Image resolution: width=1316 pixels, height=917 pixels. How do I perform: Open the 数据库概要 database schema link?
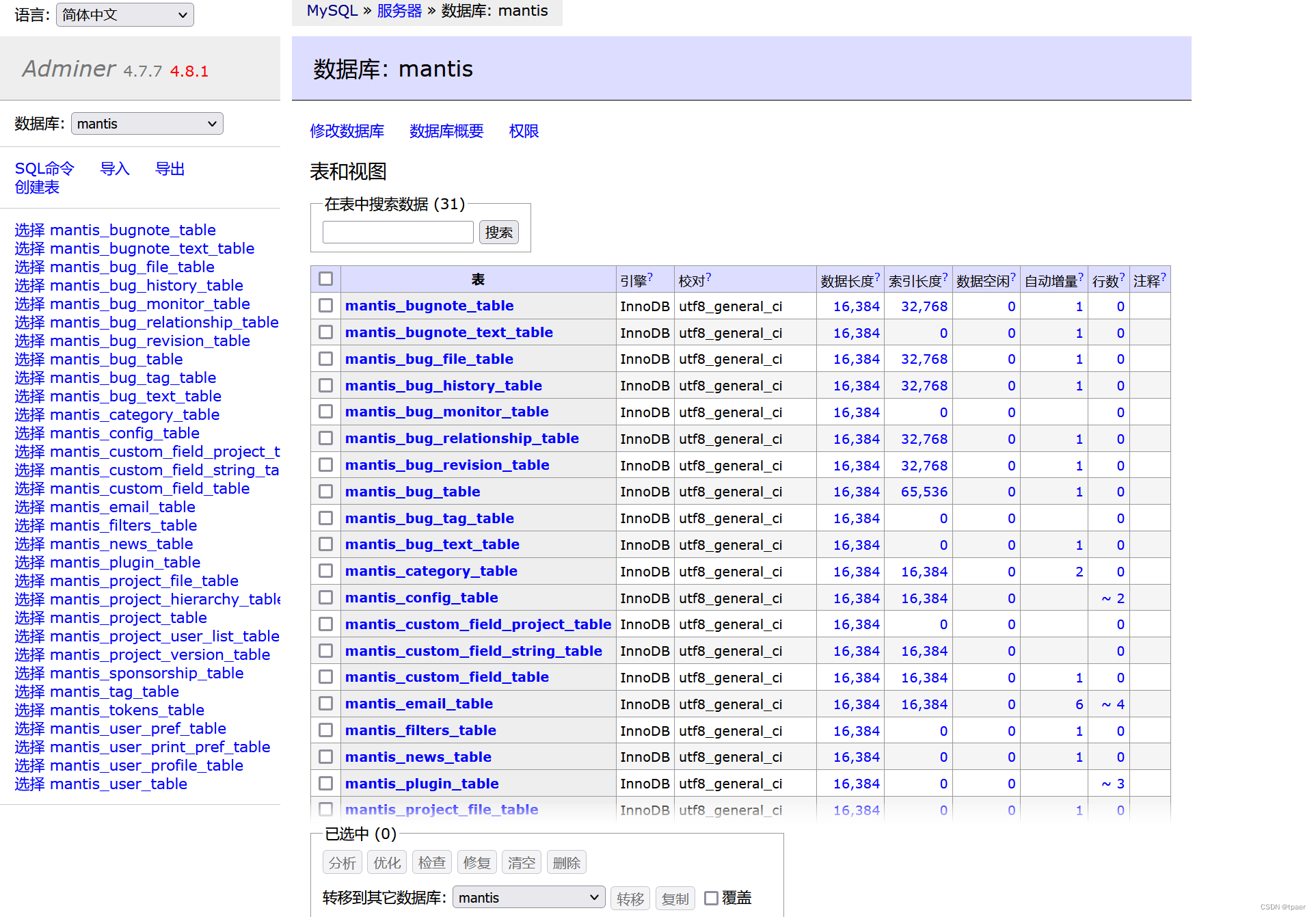click(446, 131)
